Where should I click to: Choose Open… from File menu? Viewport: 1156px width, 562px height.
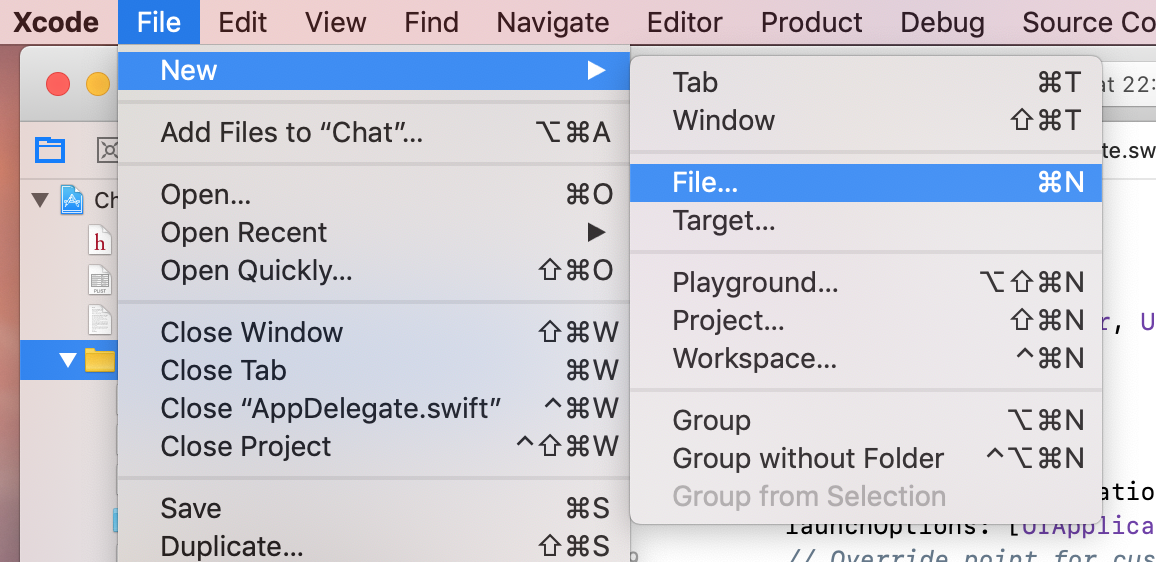374,195
